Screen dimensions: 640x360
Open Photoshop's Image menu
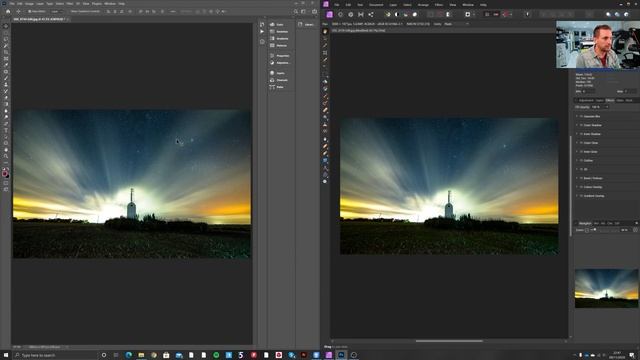pyautogui.click(x=29, y=4)
